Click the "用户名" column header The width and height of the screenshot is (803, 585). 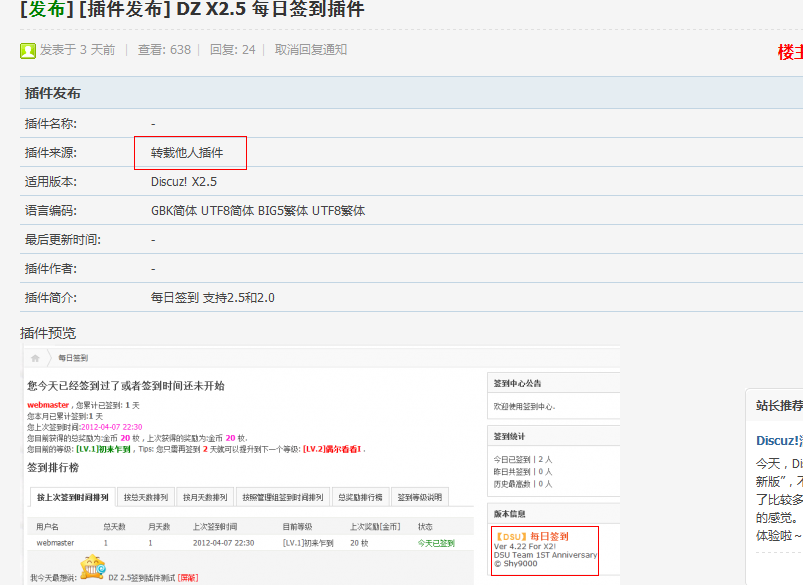pyautogui.click(x=48, y=527)
